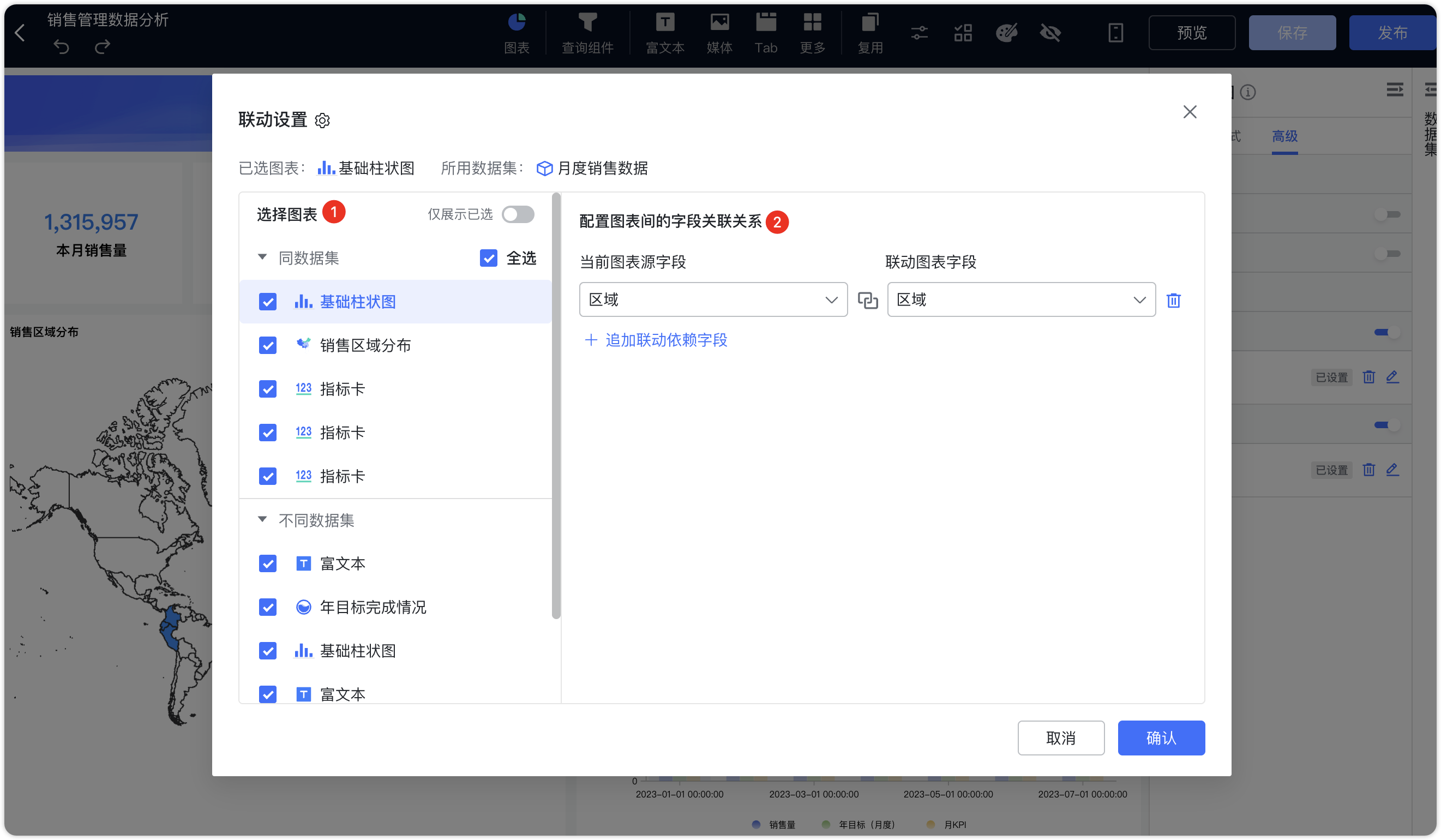Image resolution: width=1441 pixels, height=840 pixels.
Task: Open the theme palette icon
Action: pyautogui.click(x=1006, y=33)
